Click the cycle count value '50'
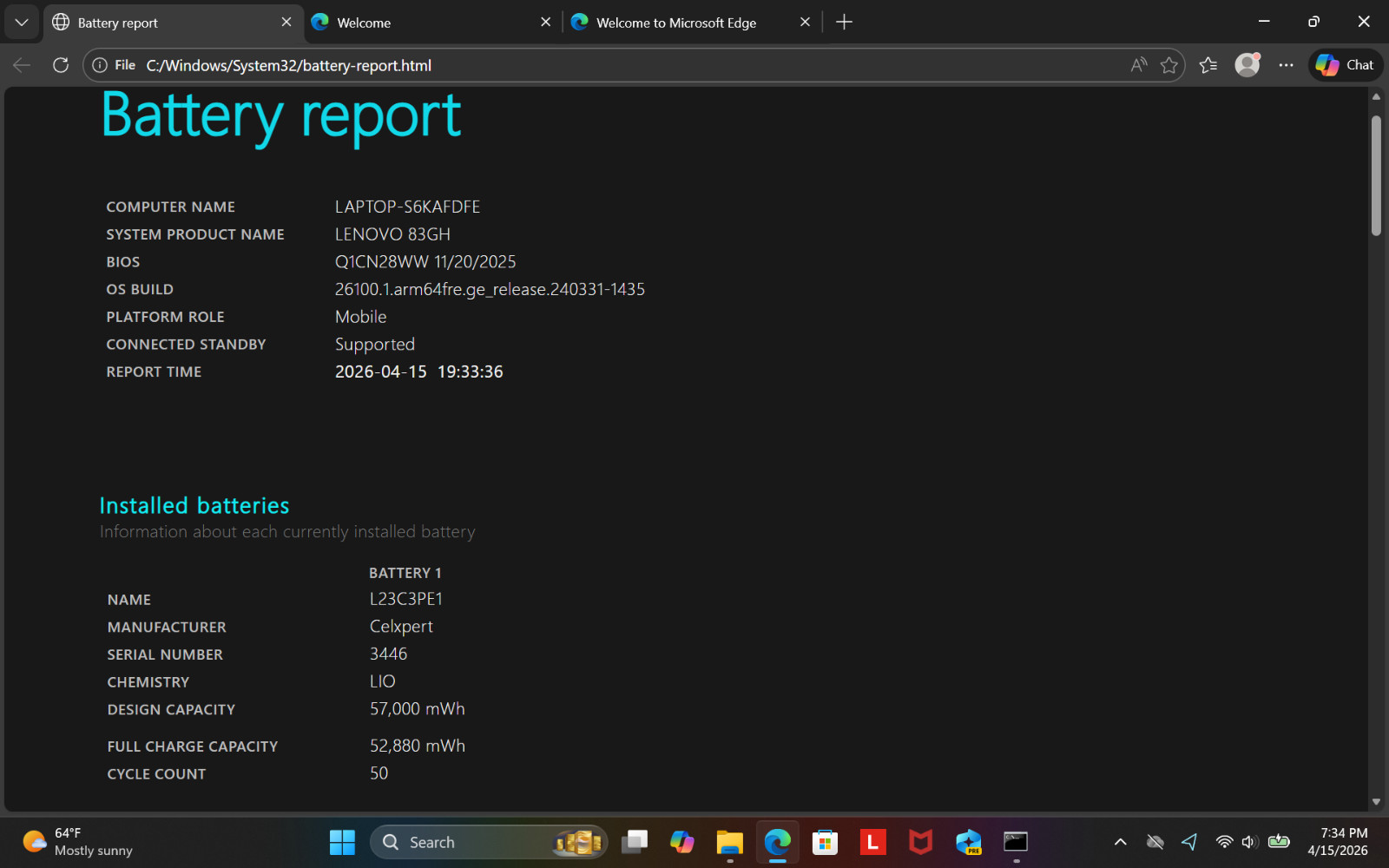 click(379, 773)
